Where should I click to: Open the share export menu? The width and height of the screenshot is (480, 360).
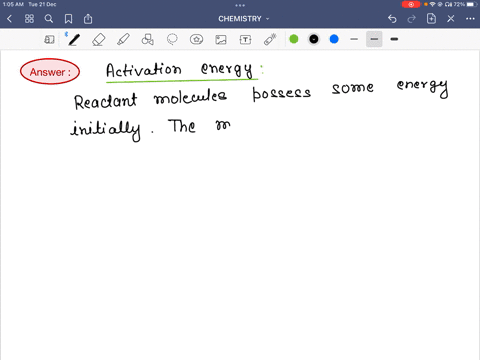point(88,19)
